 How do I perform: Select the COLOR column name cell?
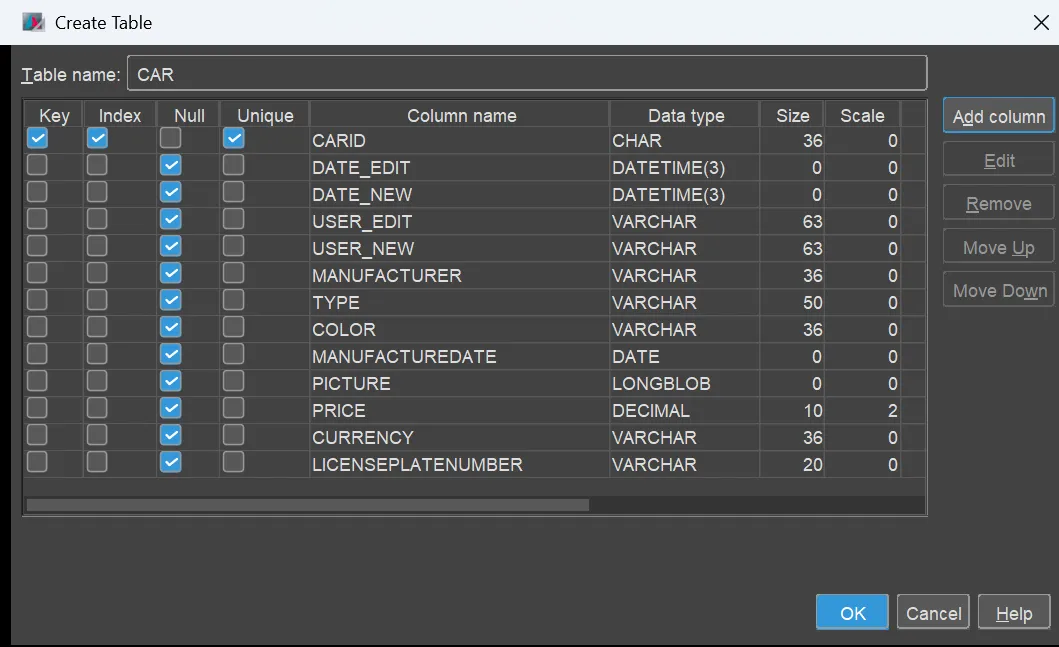[459, 330]
